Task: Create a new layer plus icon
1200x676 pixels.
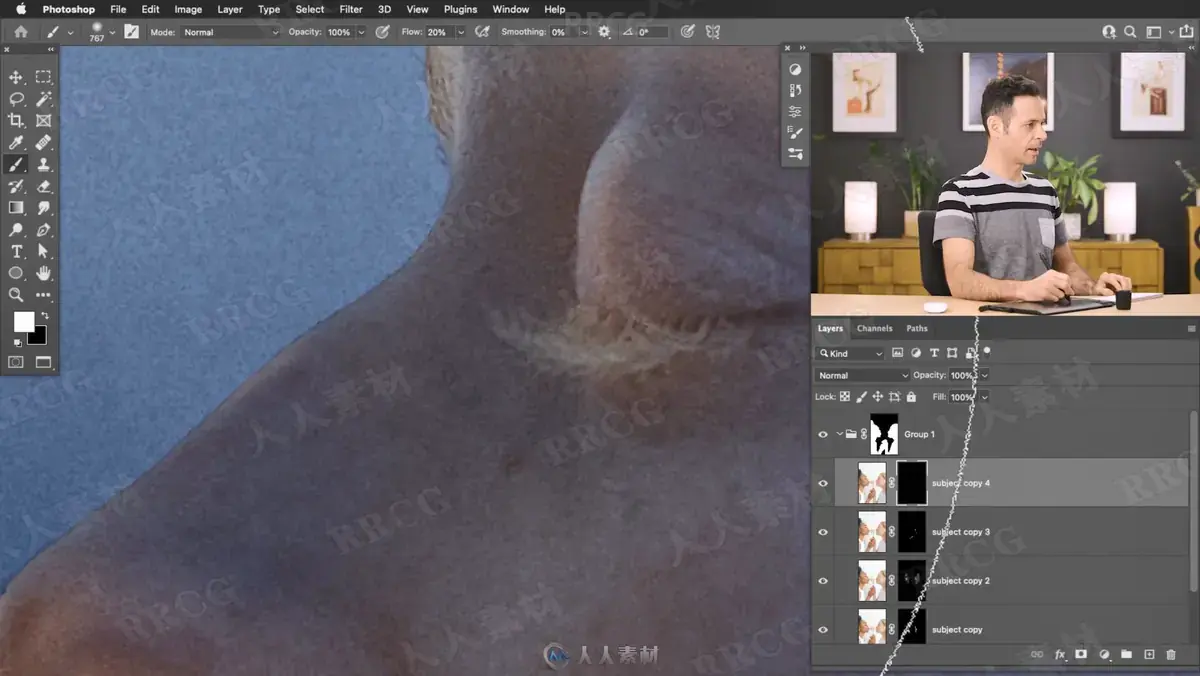Action: (1149, 655)
